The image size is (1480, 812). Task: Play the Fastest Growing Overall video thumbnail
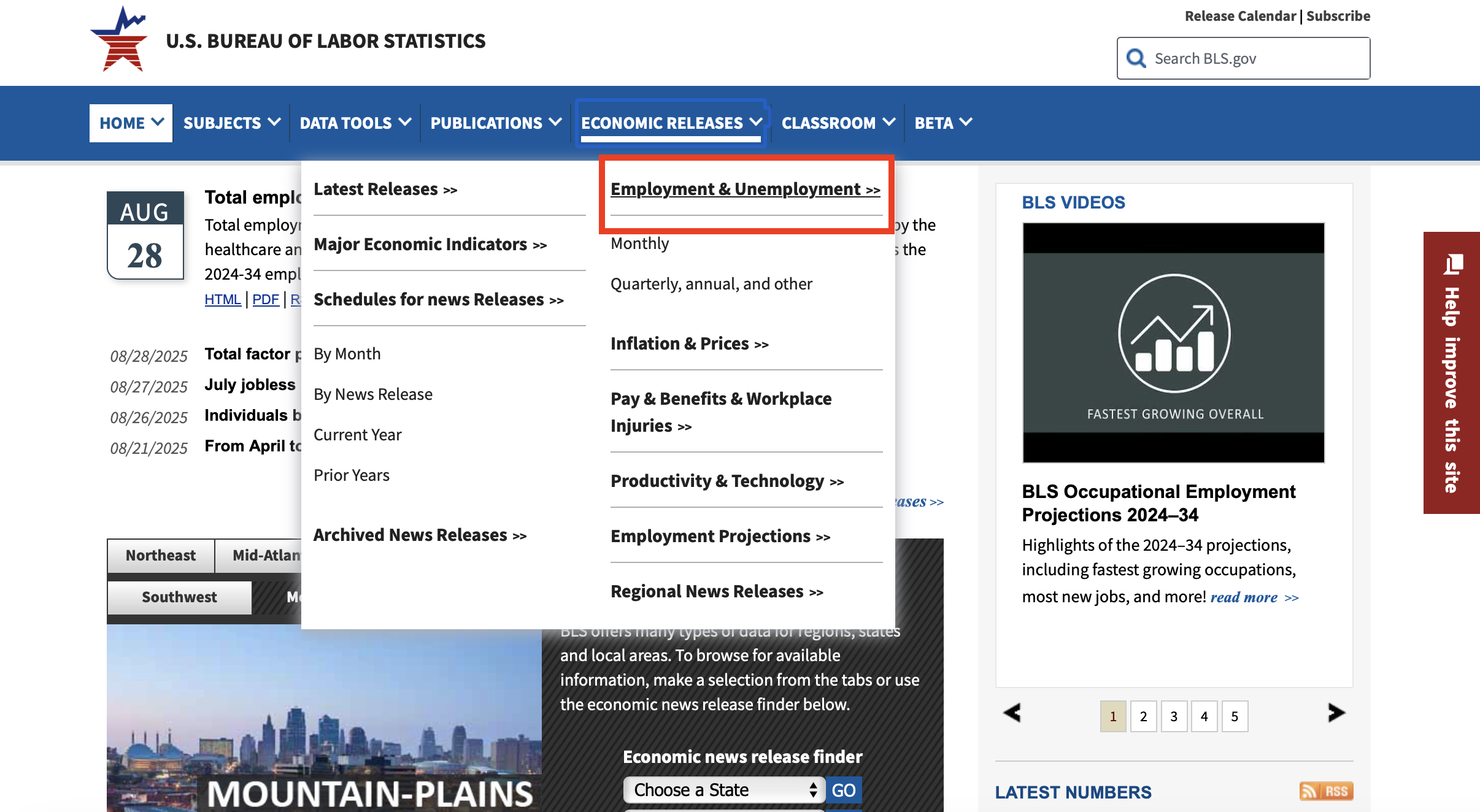pyautogui.click(x=1173, y=342)
